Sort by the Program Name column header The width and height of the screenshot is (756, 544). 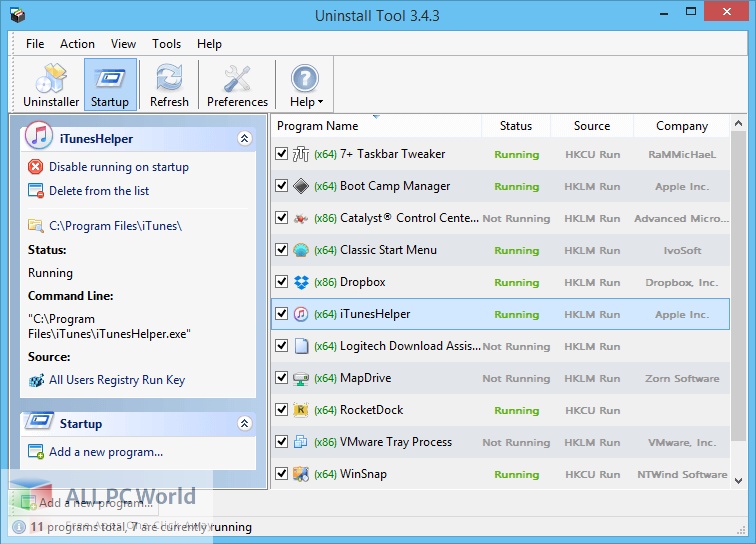(376, 126)
